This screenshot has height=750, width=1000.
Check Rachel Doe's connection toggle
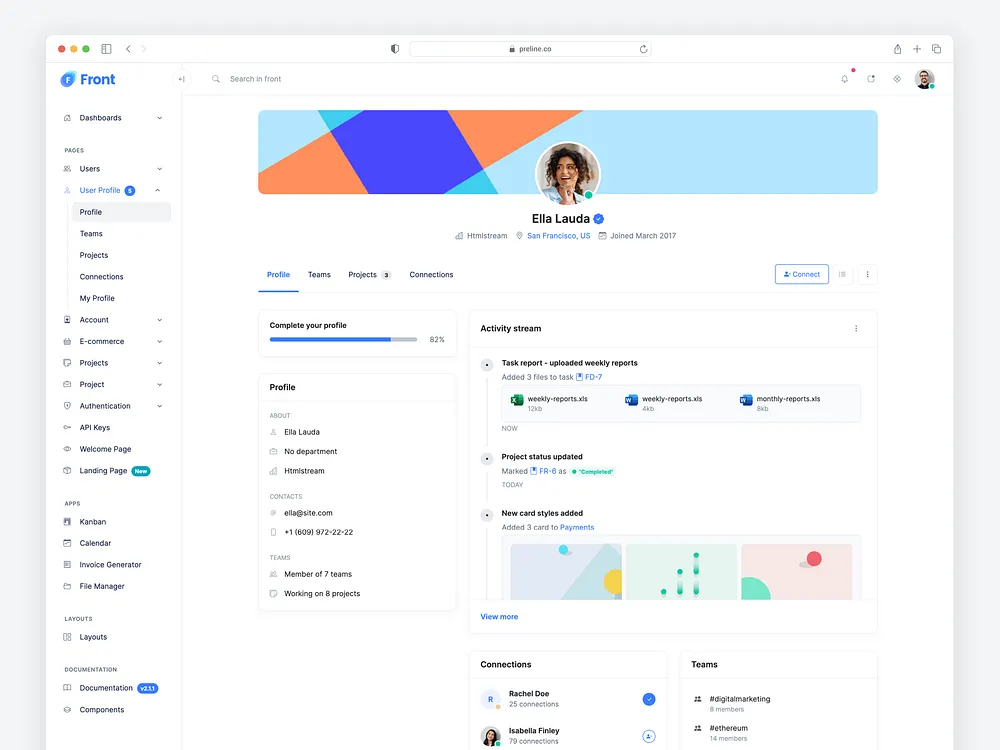[x=648, y=699]
